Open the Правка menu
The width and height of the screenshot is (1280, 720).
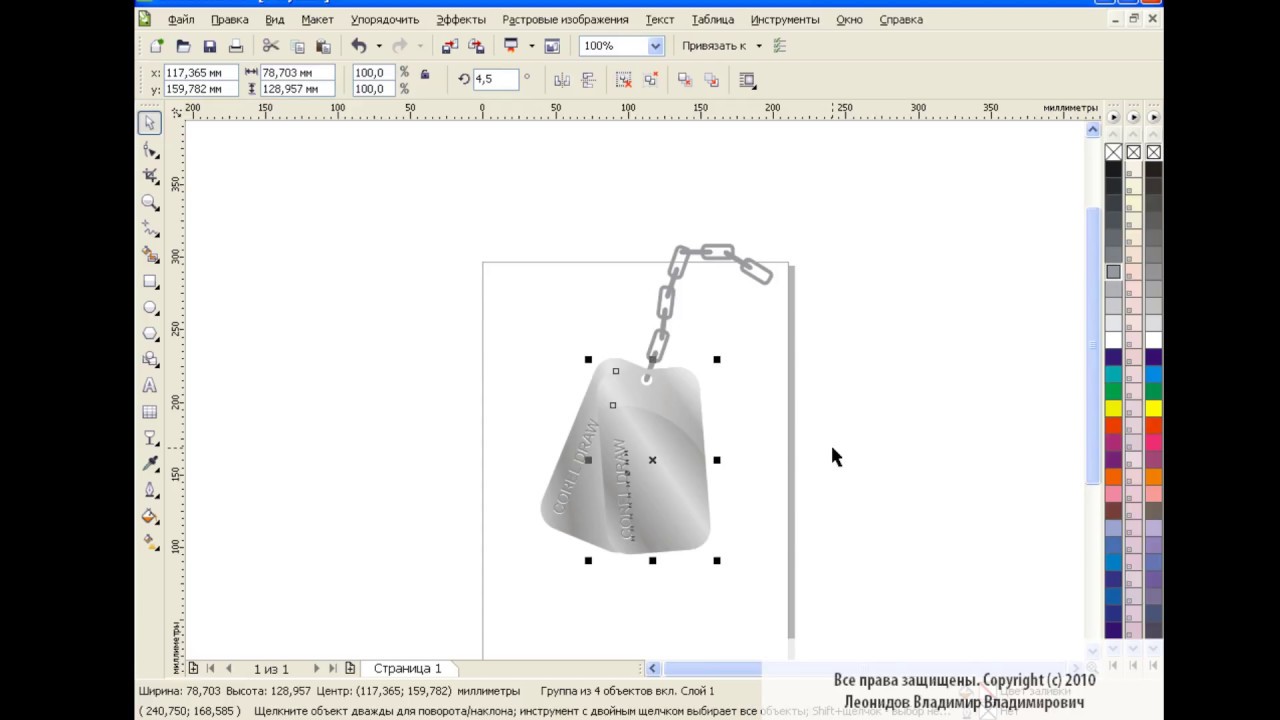230,19
